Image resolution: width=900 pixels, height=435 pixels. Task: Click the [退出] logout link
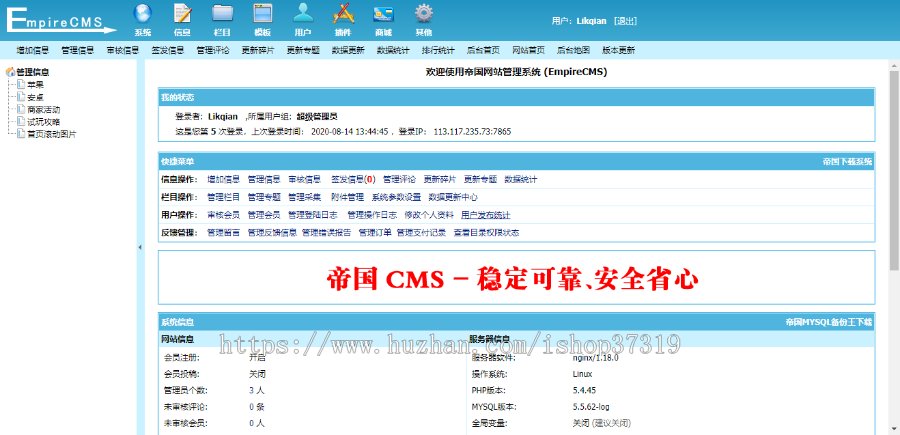pyautogui.click(x=626, y=21)
